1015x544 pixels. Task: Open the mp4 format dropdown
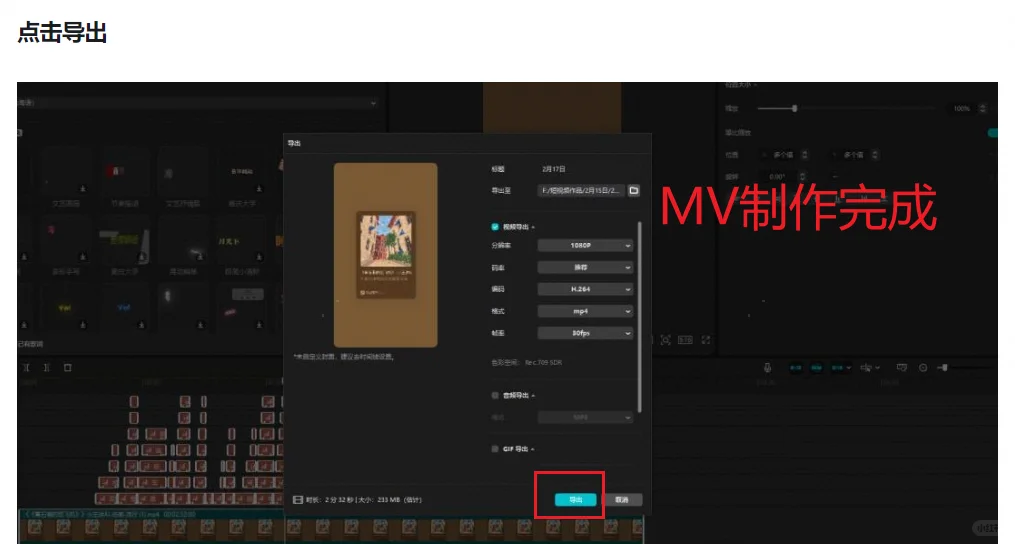tap(585, 312)
